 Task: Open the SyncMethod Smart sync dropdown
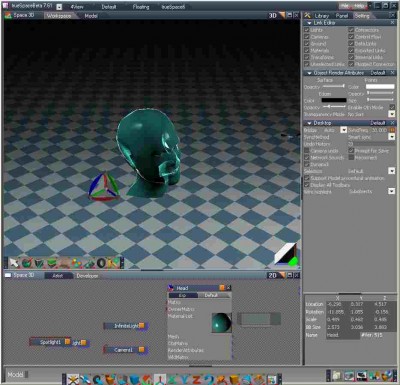tap(392, 137)
